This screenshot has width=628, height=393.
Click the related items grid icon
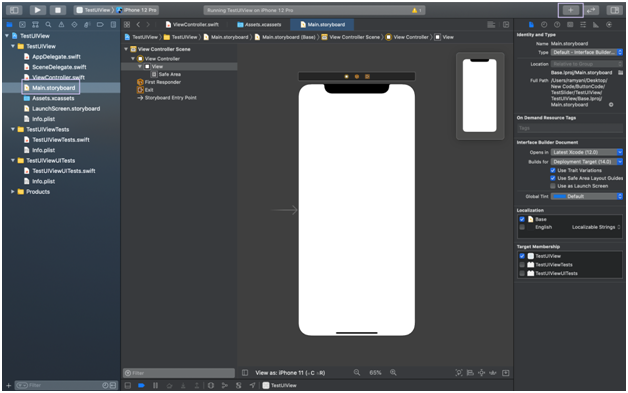tap(127, 25)
